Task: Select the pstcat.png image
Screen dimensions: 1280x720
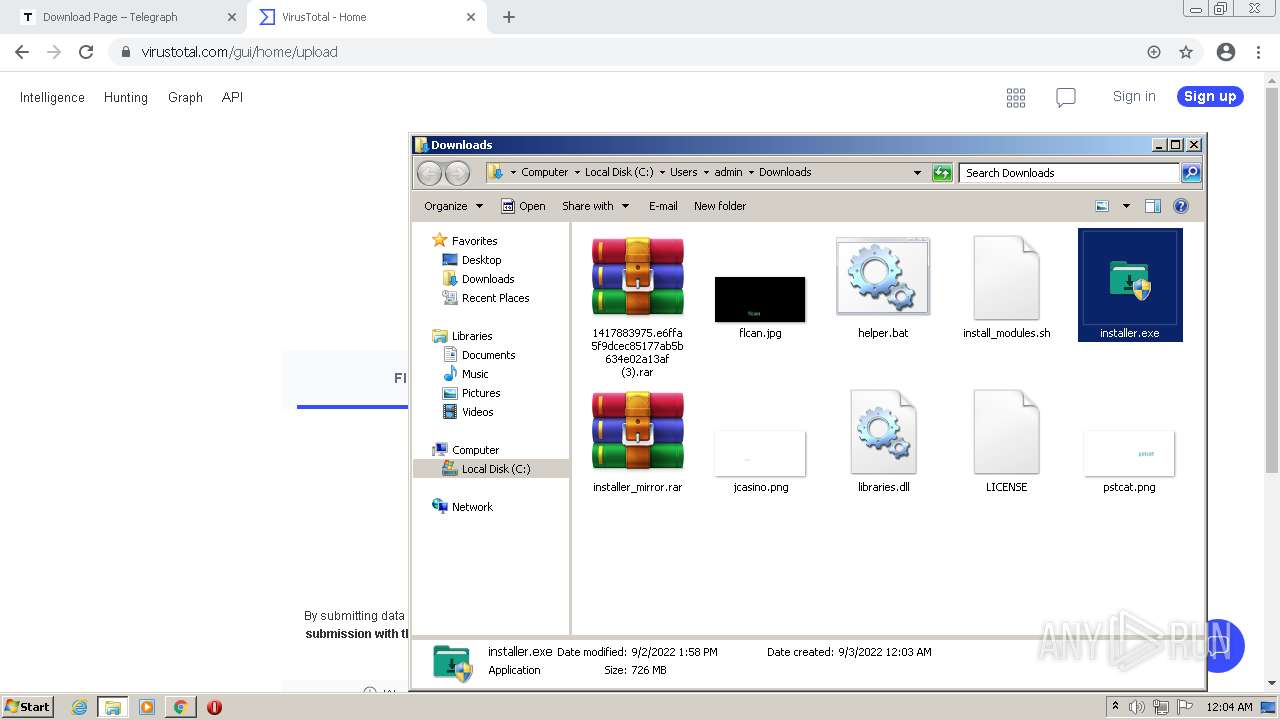Action: pyautogui.click(x=1129, y=462)
